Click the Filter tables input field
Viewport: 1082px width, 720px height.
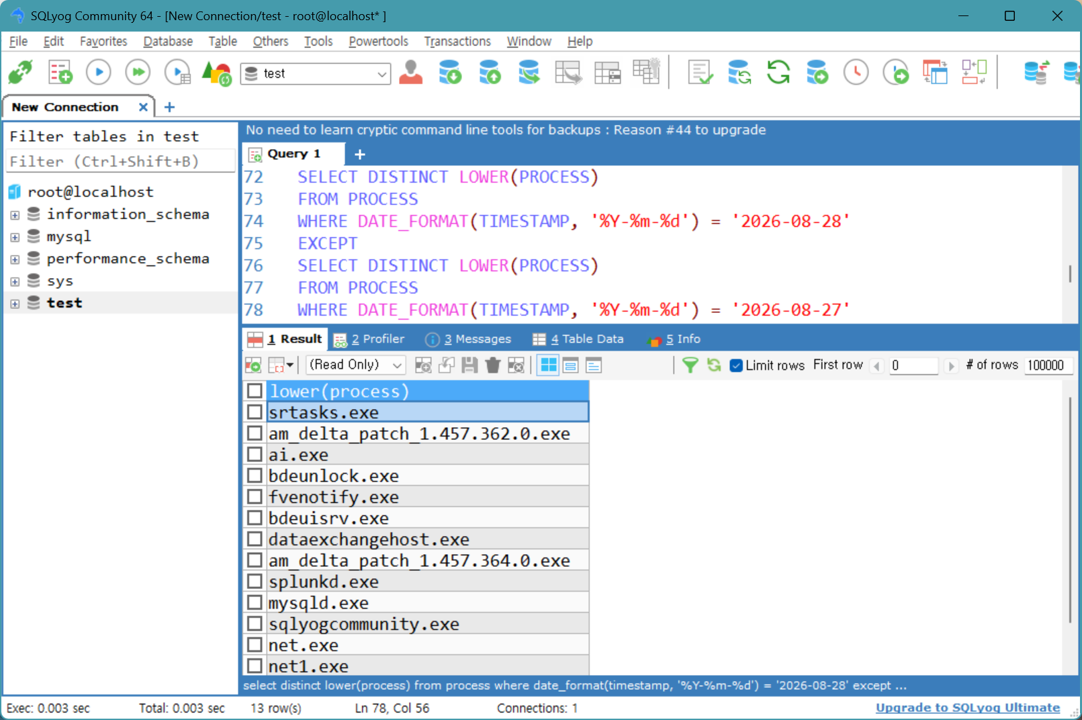(x=121, y=162)
